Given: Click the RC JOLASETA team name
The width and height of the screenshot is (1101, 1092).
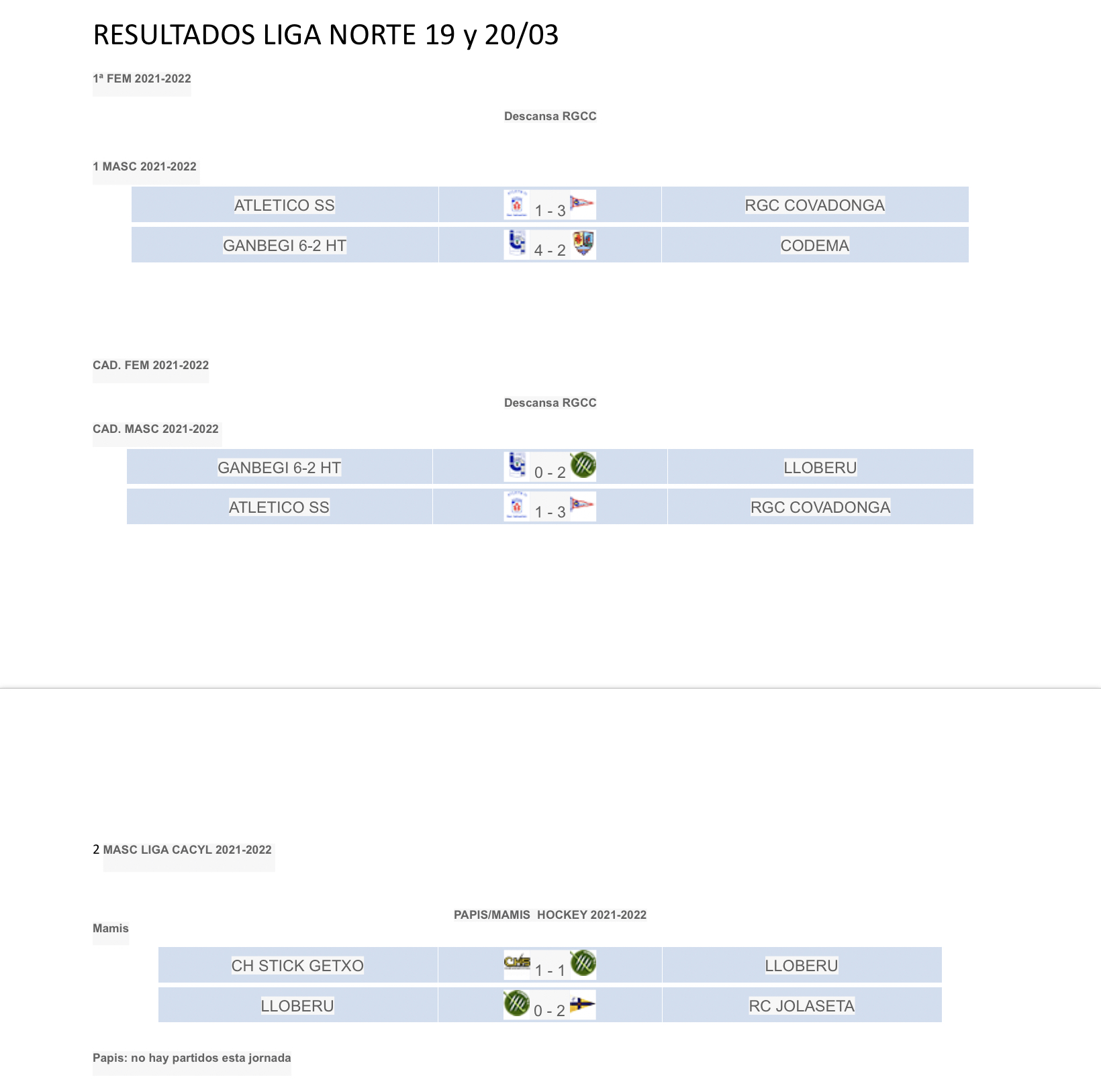Looking at the screenshot, I should point(802,1006).
